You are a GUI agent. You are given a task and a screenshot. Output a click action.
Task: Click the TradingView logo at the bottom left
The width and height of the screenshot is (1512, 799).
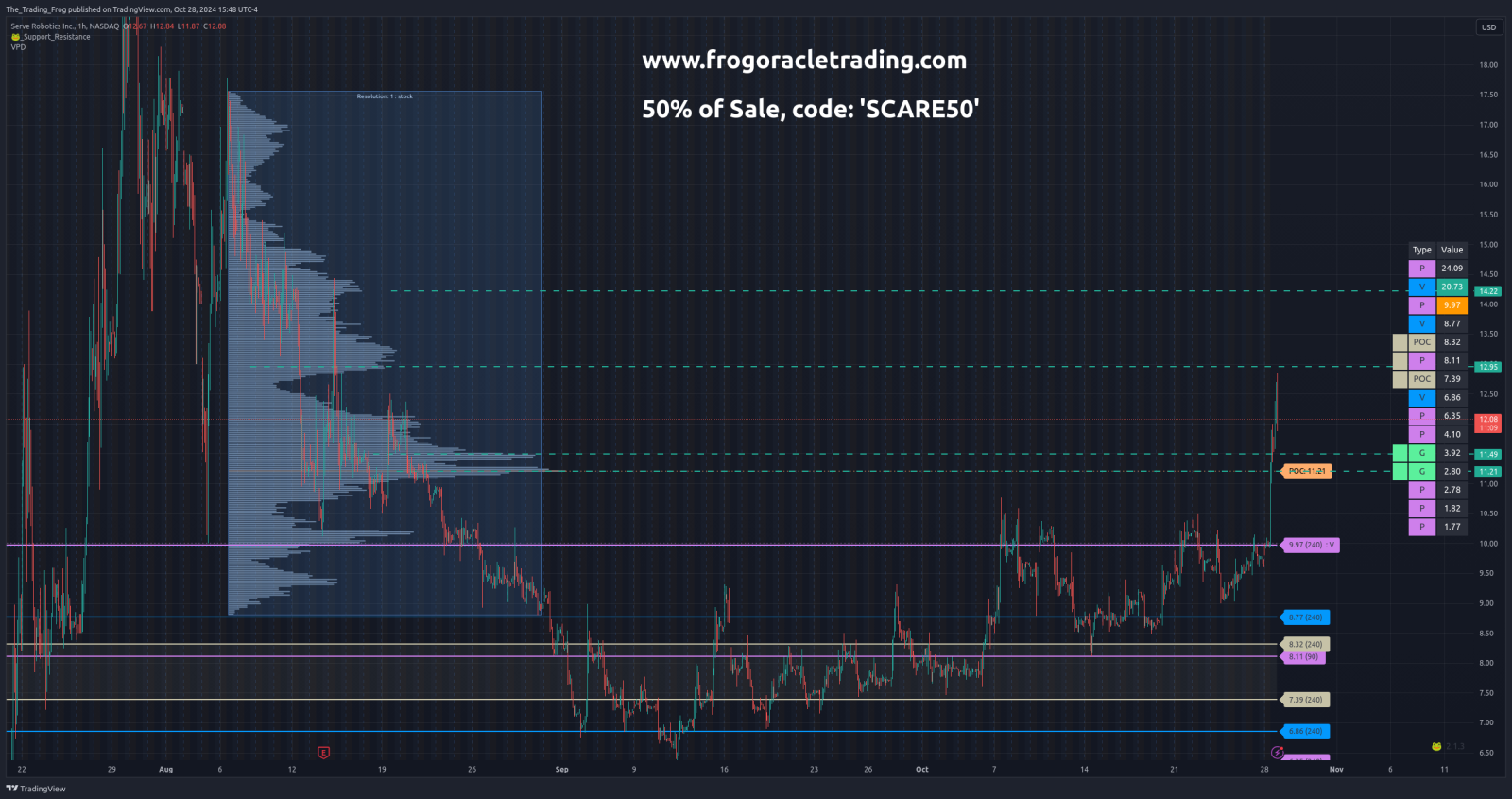[x=36, y=789]
